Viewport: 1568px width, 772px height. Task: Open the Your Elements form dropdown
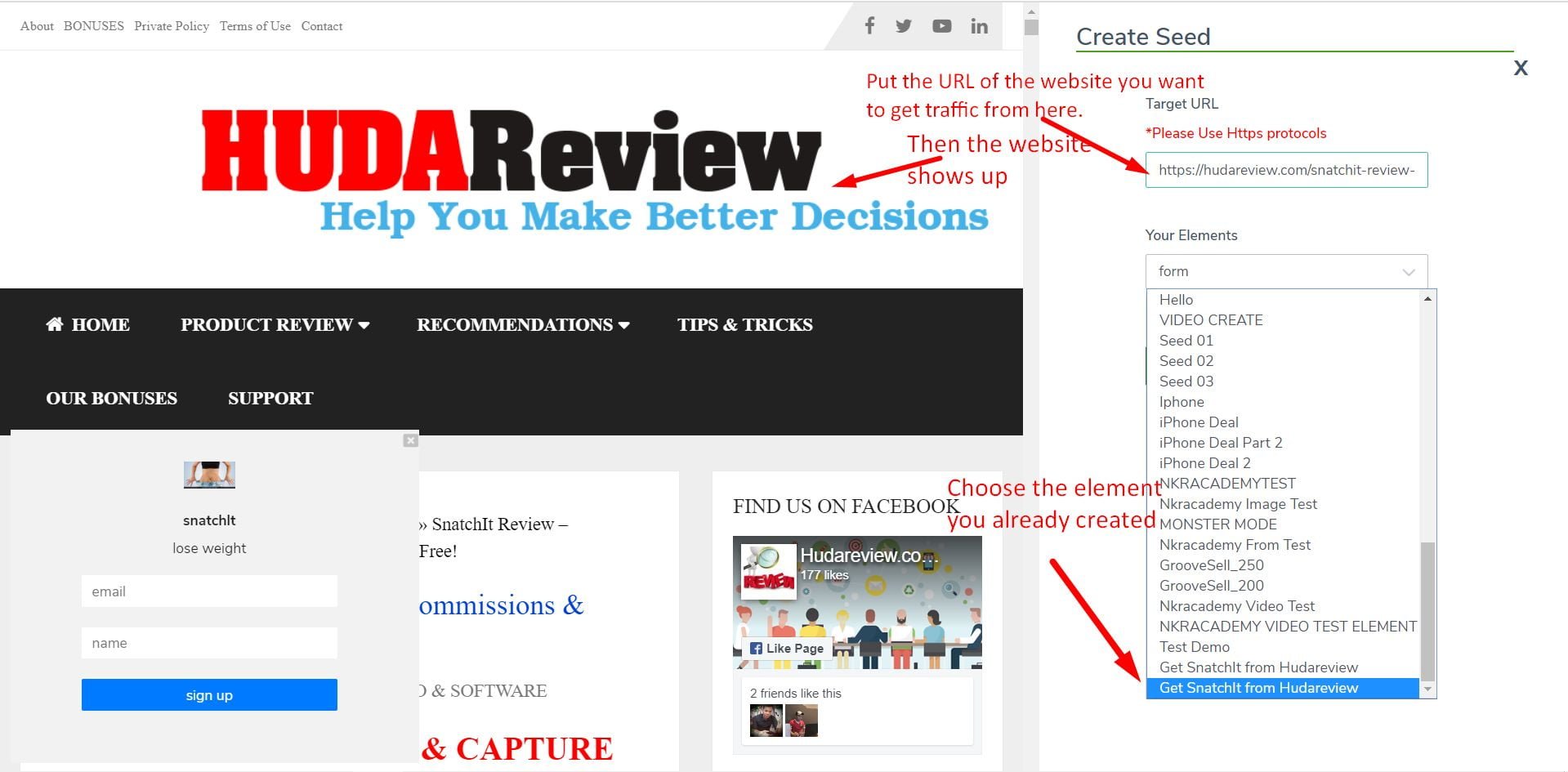pos(1286,271)
